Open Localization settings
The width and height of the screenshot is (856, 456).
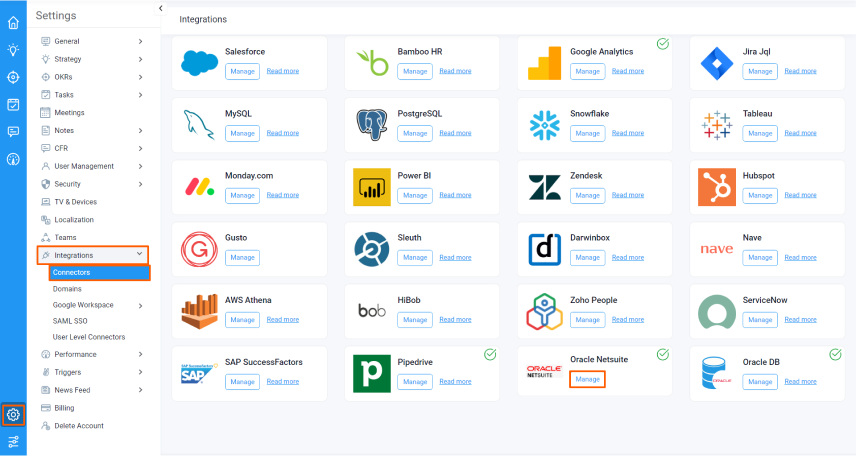74,220
